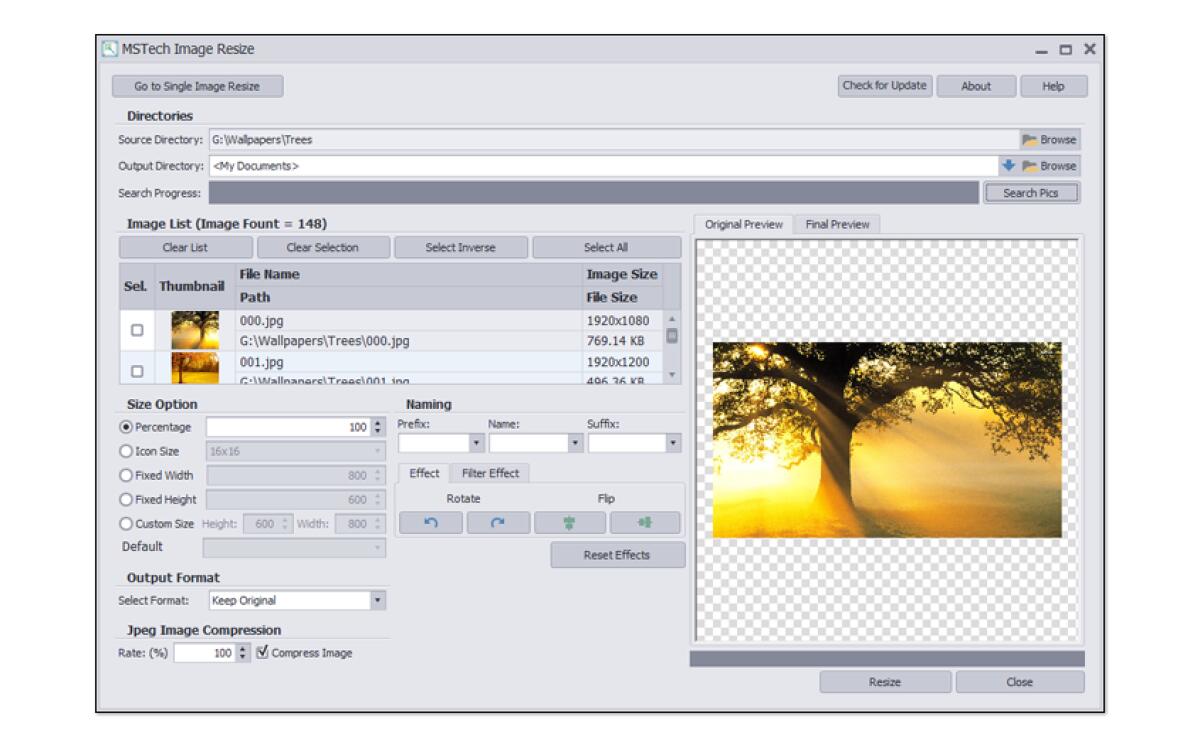Go to Single Image Resize
This screenshot has height=747, width=1200.
click(196, 87)
